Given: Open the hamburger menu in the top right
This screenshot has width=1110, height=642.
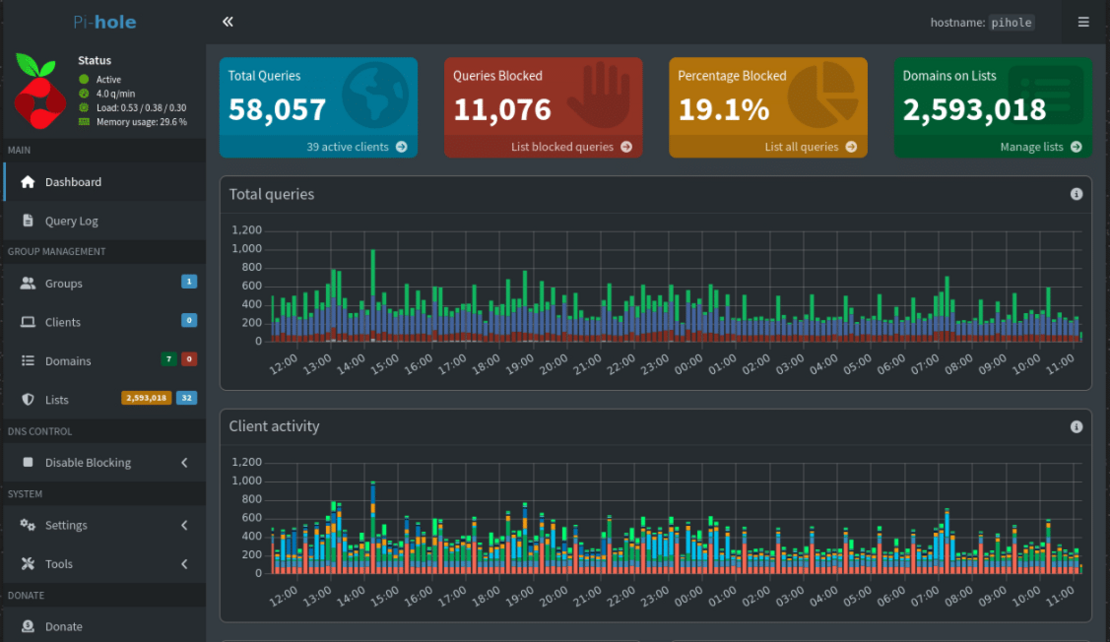Looking at the screenshot, I should tap(1083, 21).
